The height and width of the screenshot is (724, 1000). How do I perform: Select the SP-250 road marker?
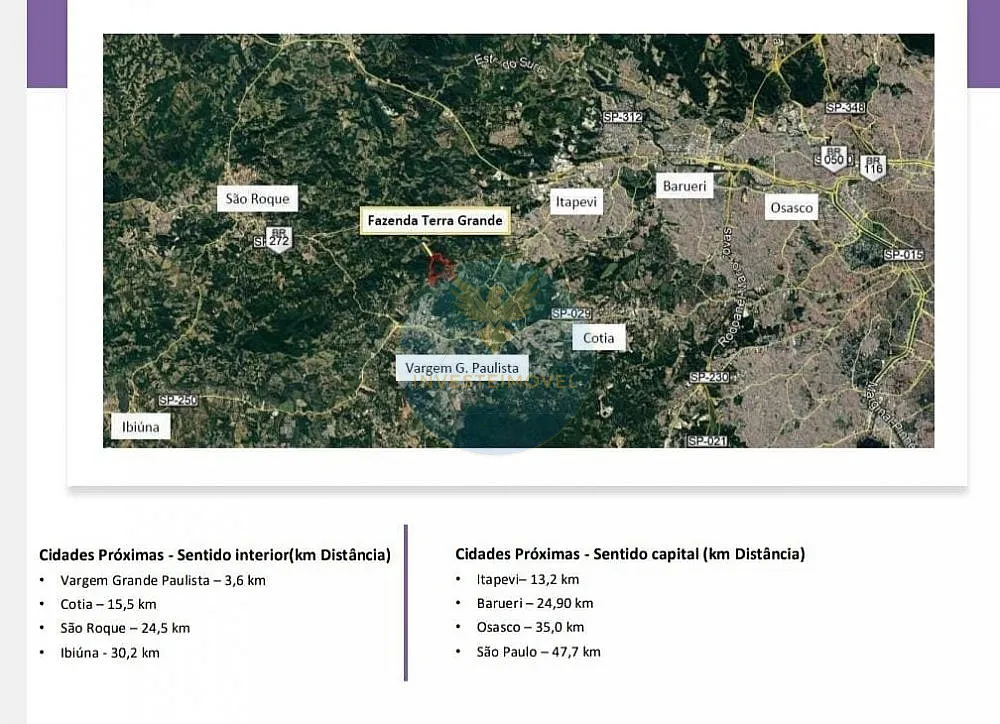178,401
